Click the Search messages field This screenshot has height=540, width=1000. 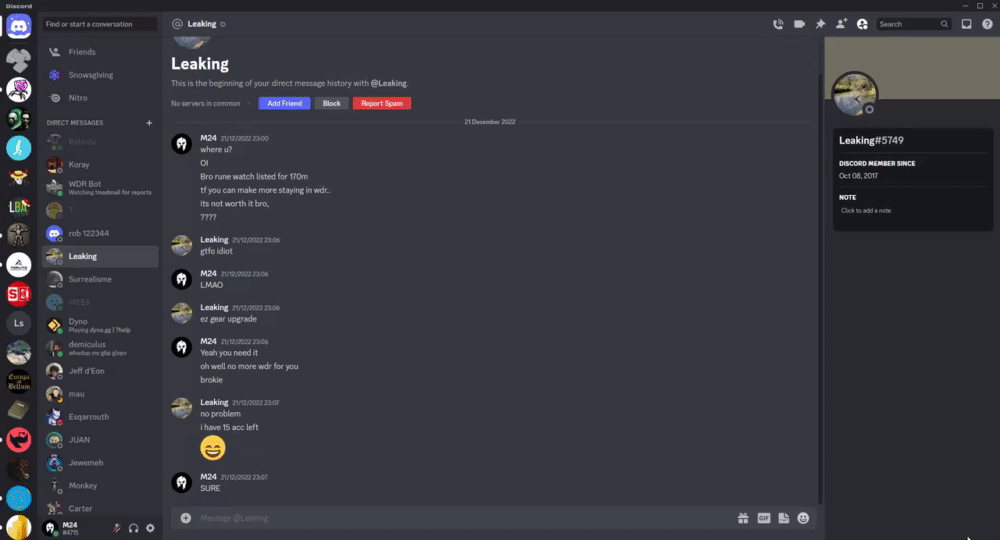click(x=913, y=24)
